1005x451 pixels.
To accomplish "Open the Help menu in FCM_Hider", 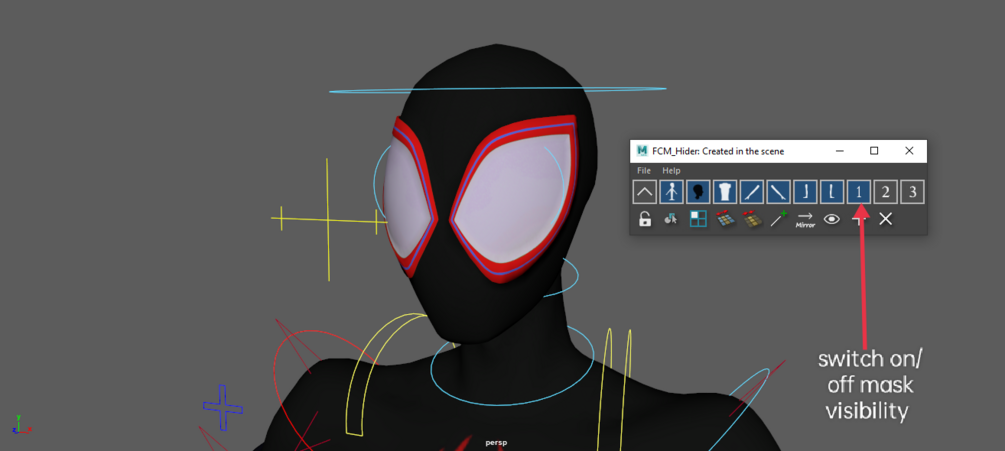I will (x=671, y=171).
